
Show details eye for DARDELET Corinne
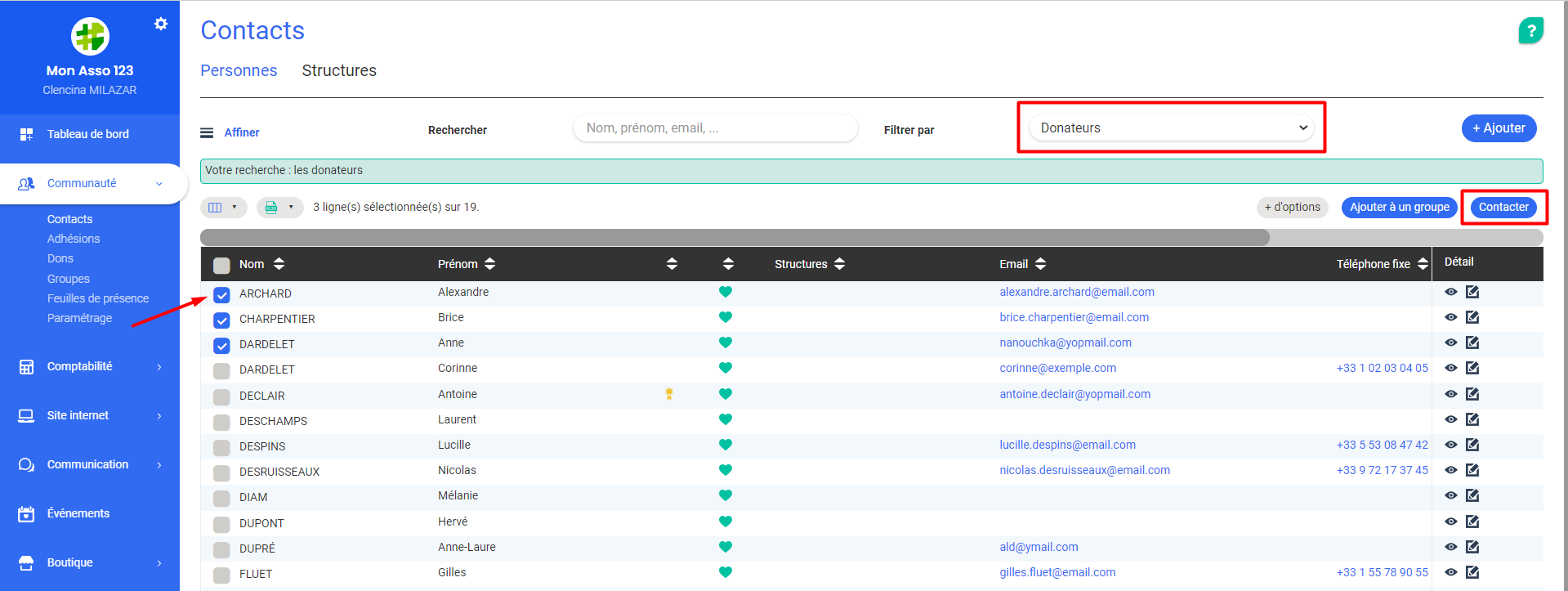[1451, 368]
